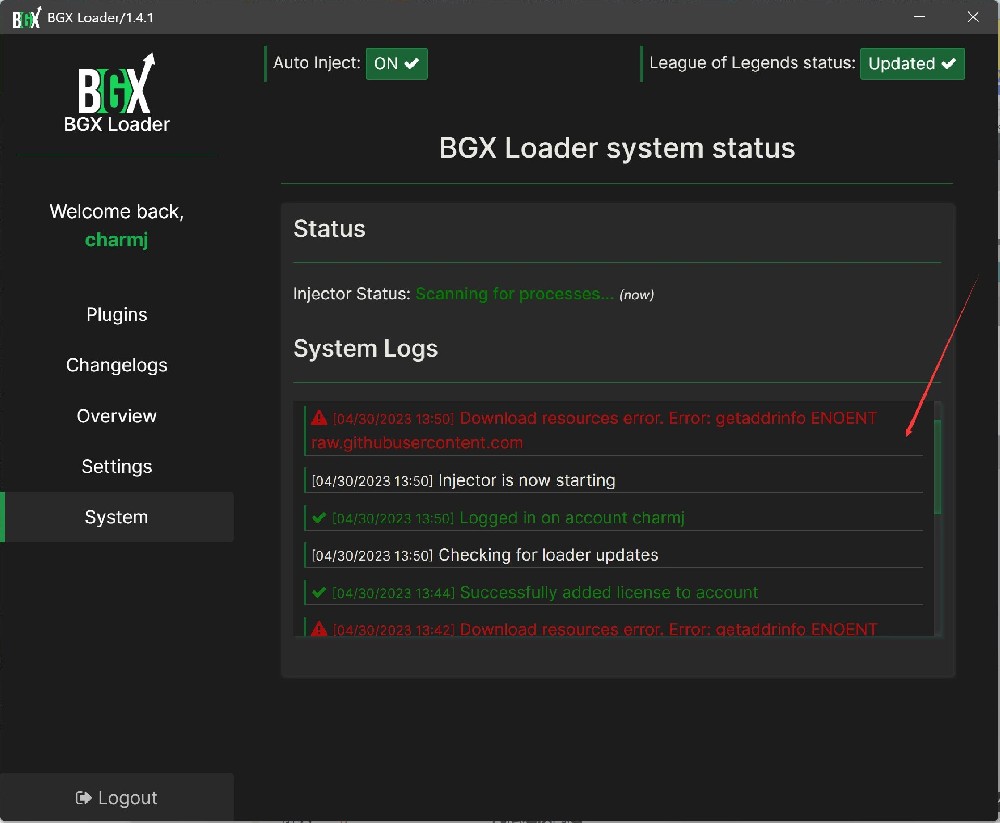
Task: Click the 'Welcome back,' greeting text
Action: pos(117,212)
